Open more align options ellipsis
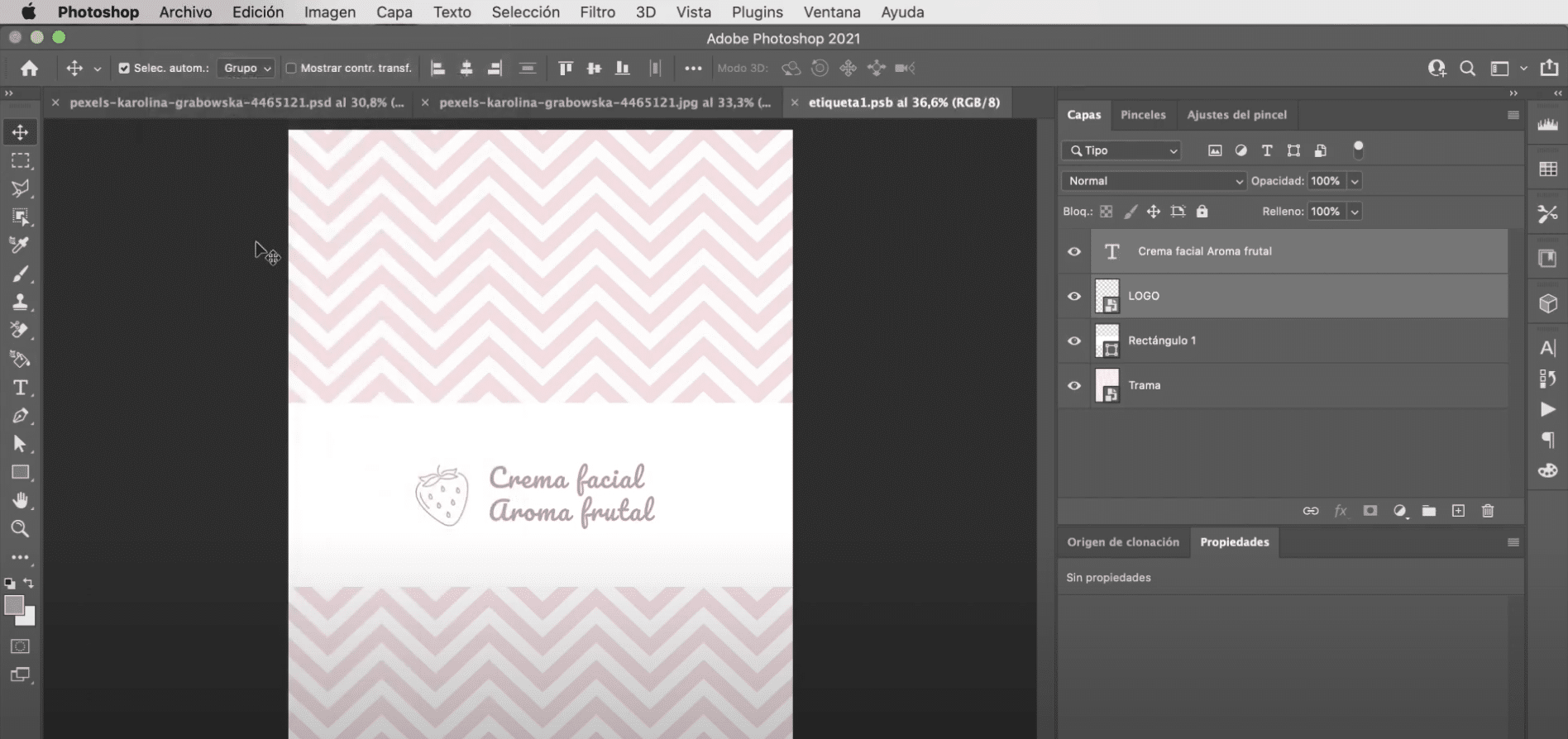1568x739 pixels. pos(693,69)
